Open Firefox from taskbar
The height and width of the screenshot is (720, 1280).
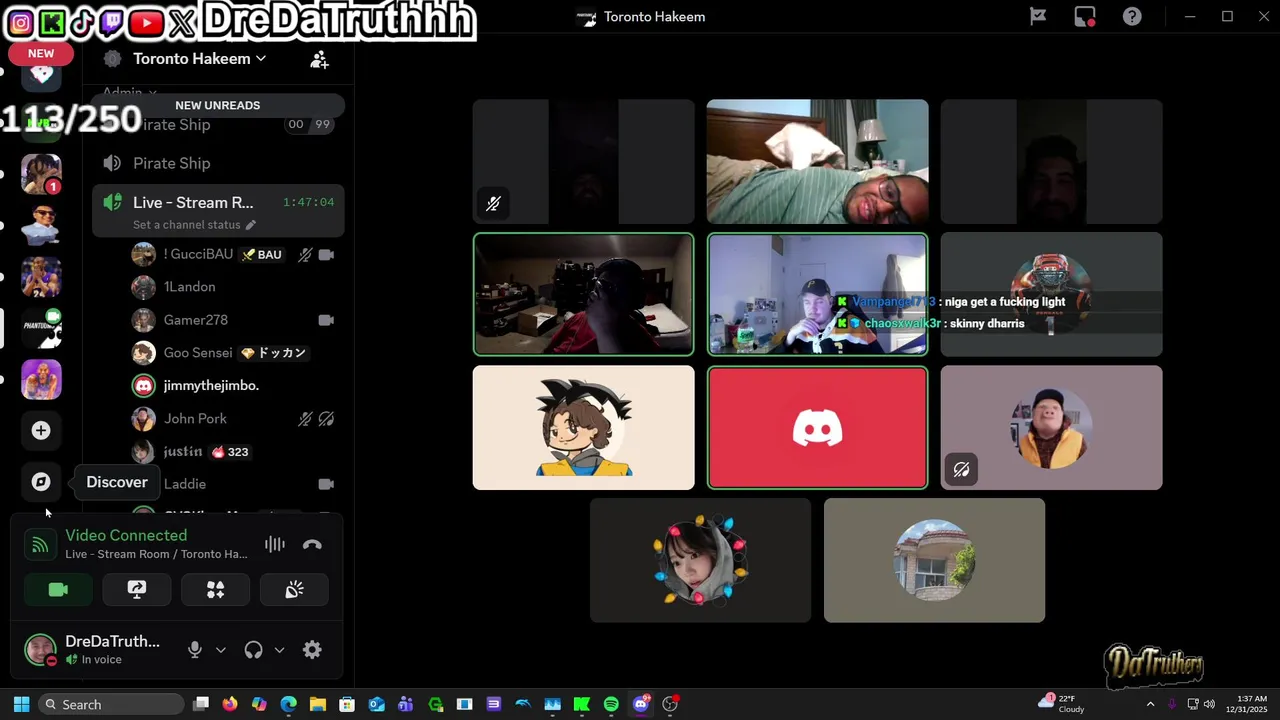(x=230, y=704)
